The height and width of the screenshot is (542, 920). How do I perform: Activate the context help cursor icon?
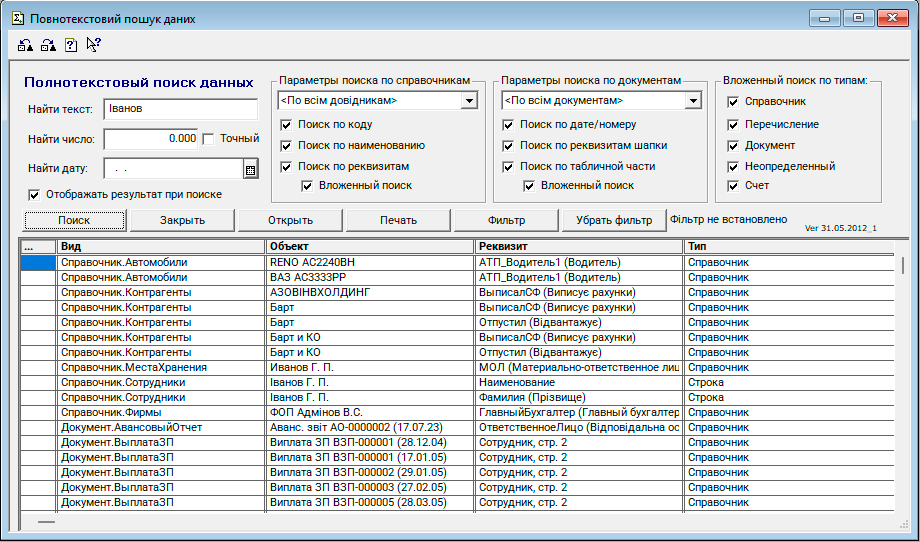pos(93,44)
